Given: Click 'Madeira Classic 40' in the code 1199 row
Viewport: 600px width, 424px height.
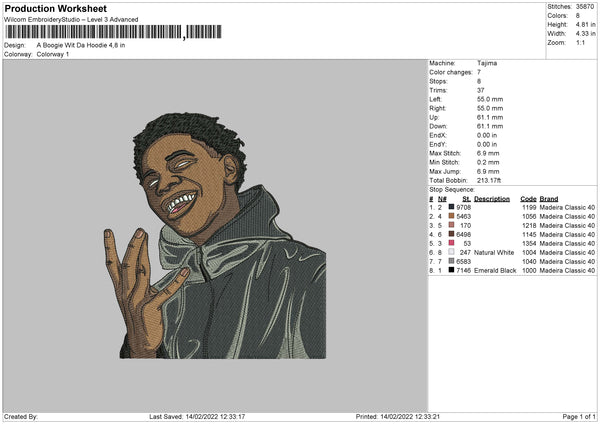Looking at the screenshot, I should [567, 207].
